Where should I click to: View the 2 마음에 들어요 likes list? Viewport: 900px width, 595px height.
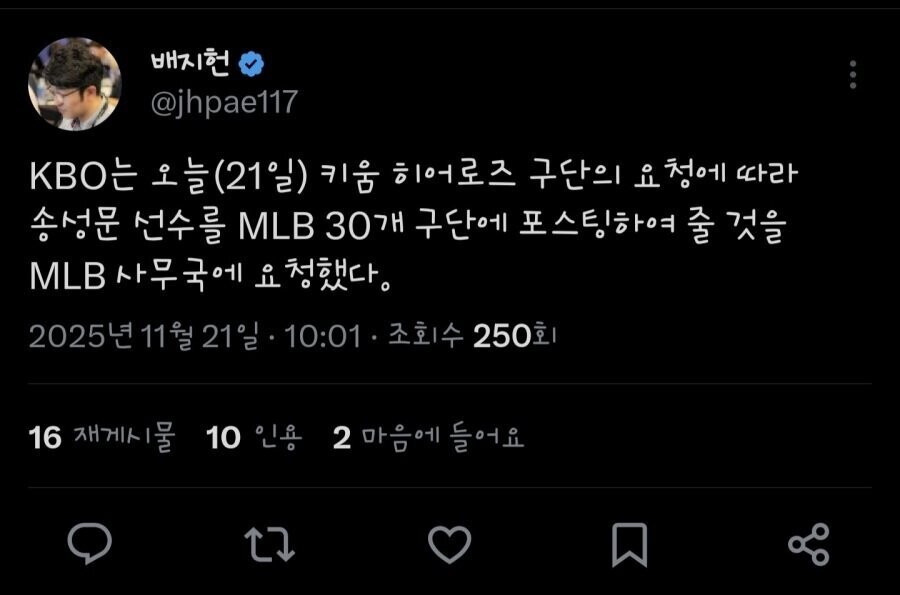(x=428, y=437)
